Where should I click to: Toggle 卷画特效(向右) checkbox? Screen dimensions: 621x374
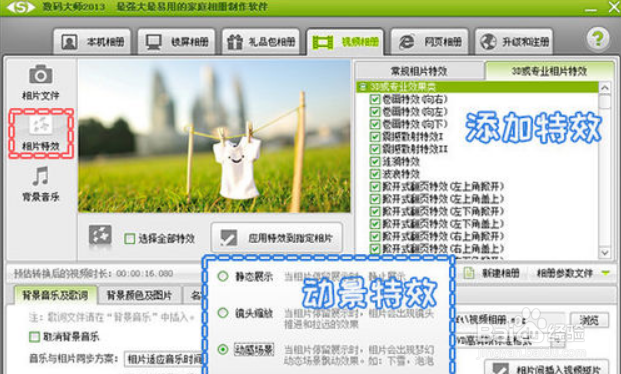[375, 99]
